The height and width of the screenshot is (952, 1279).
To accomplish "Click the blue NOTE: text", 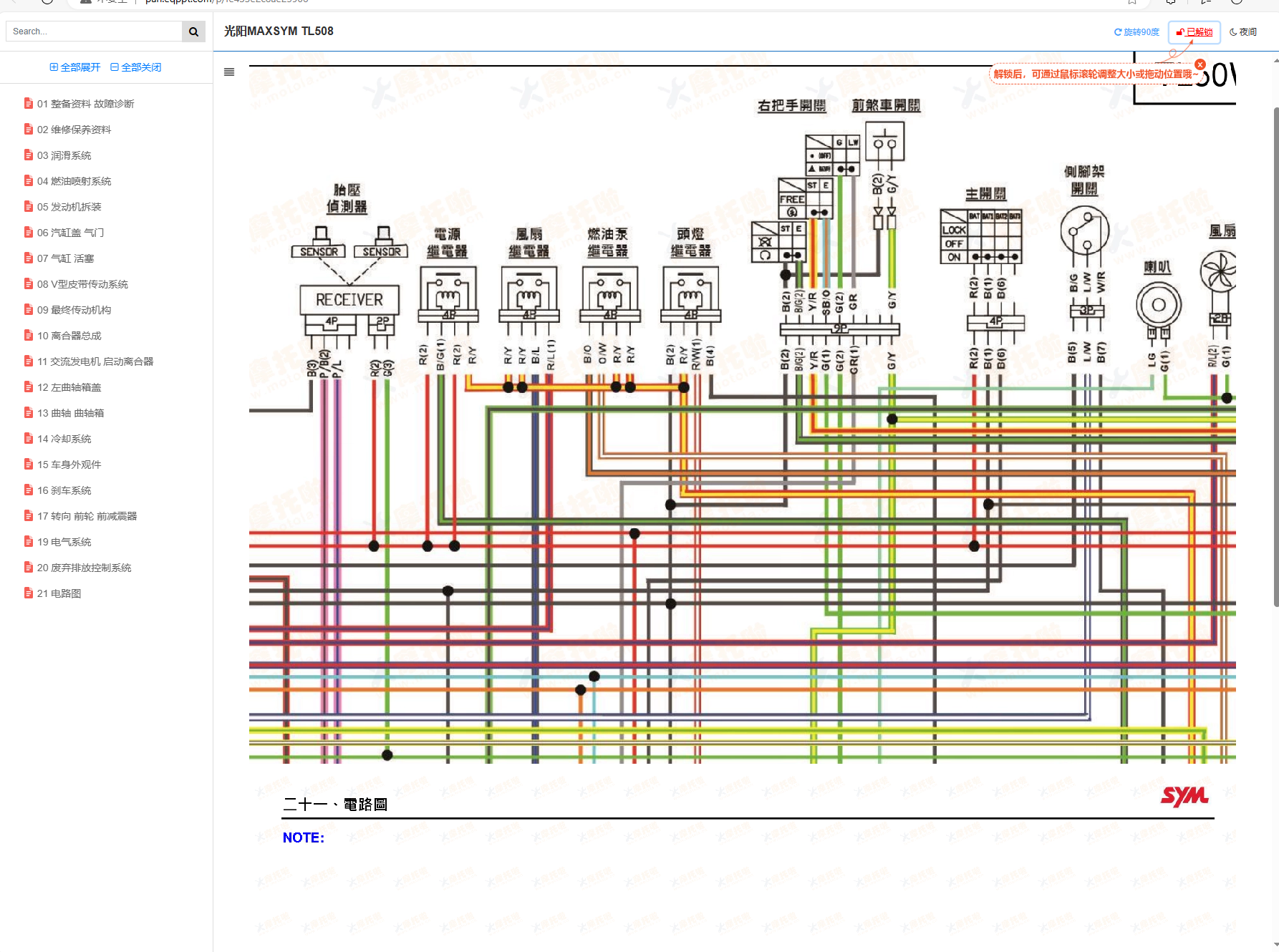I will click(x=304, y=837).
